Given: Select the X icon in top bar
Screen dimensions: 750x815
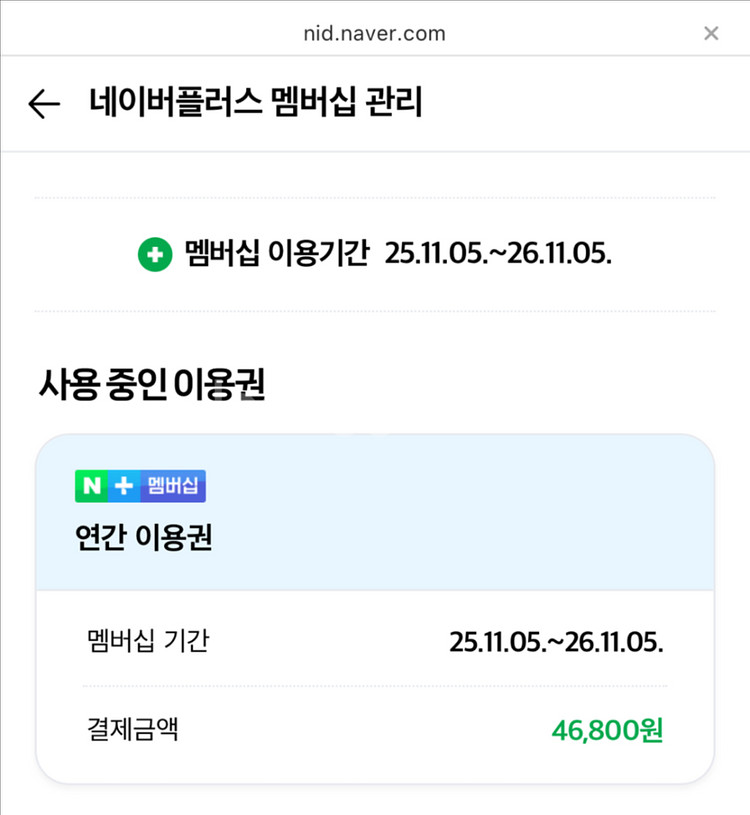Looking at the screenshot, I should click(x=710, y=33).
